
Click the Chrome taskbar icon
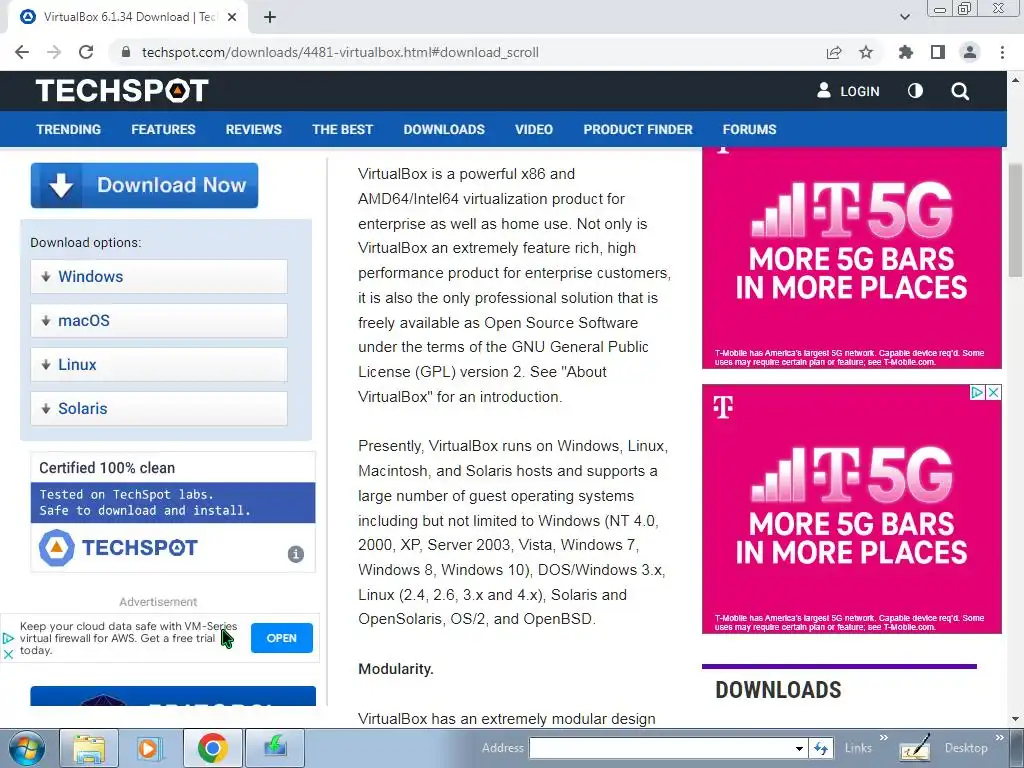[x=212, y=748]
